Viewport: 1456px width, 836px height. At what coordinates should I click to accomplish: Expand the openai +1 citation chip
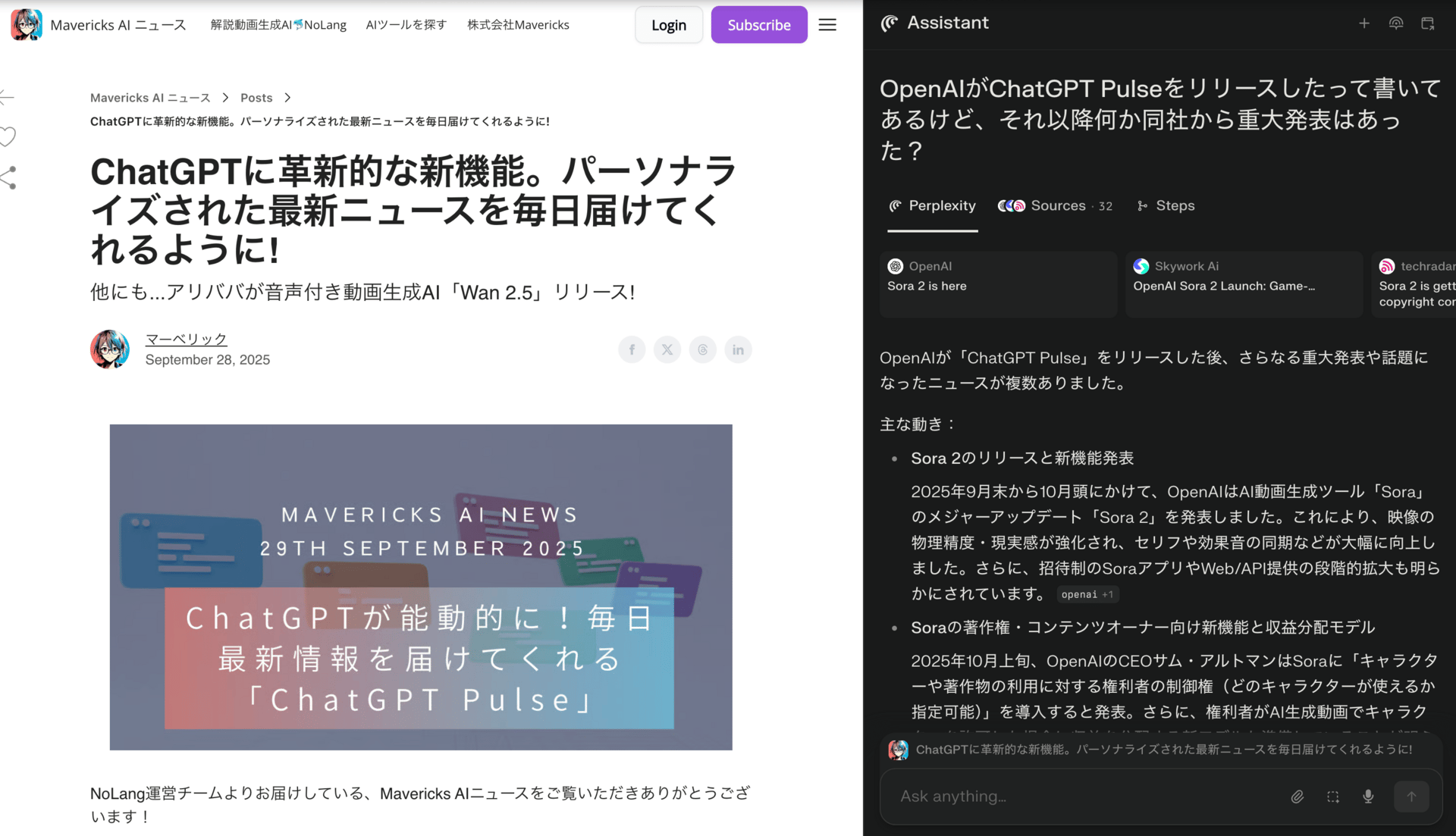click(x=1087, y=594)
